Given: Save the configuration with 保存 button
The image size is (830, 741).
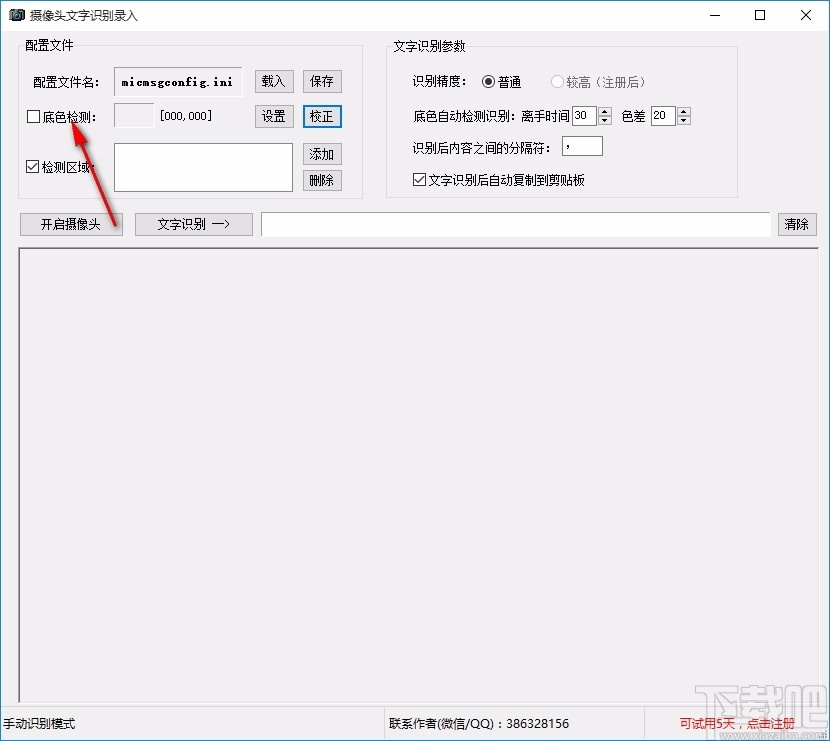Looking at the screenshot, I should 322,81.
